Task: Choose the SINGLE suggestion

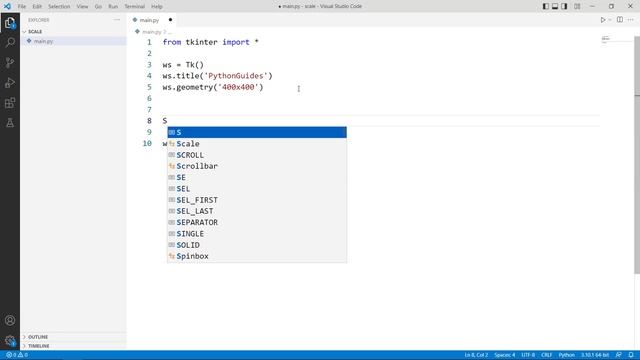Action: [x=257, y=234]
